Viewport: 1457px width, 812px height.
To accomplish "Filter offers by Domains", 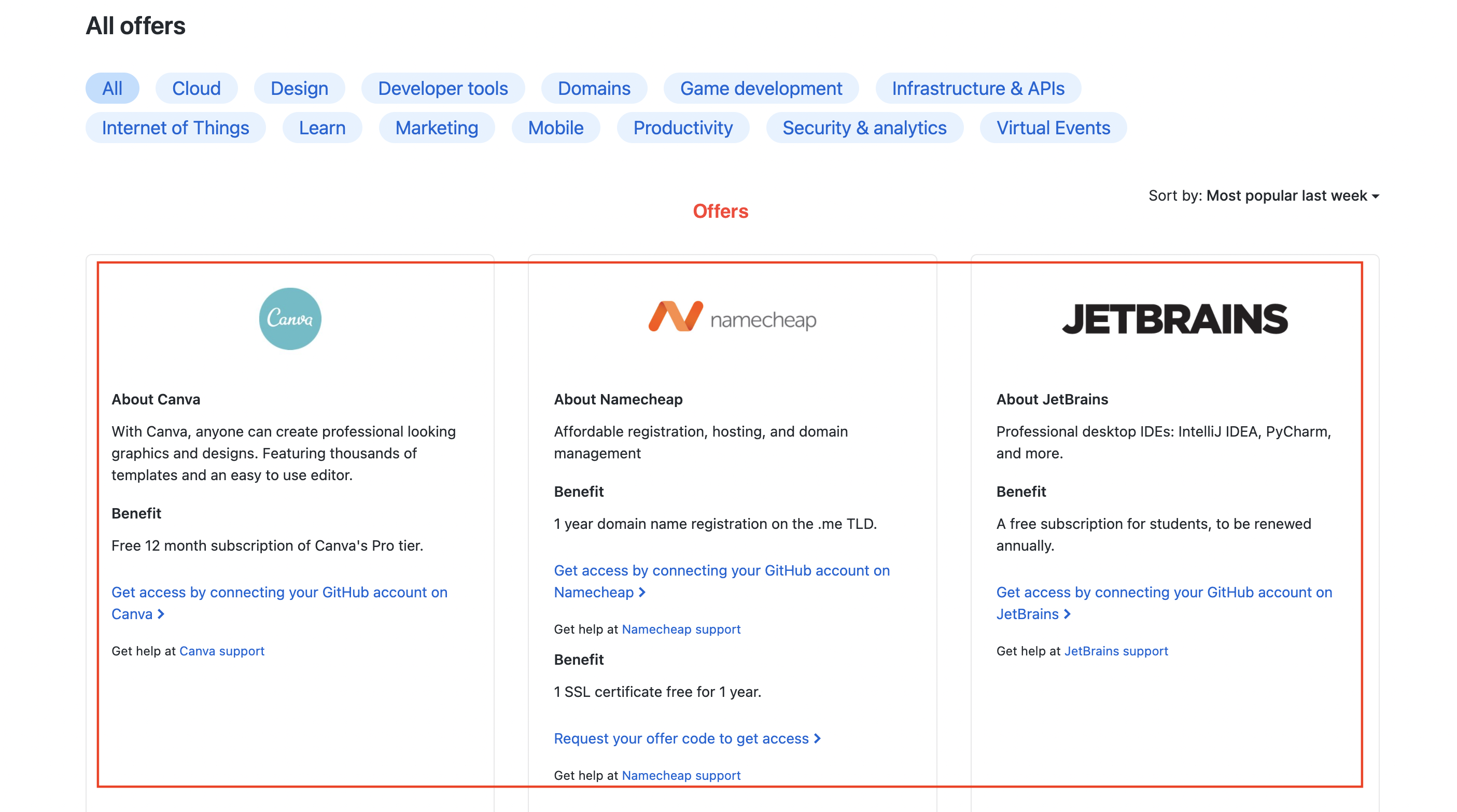I will [x=594, y=88].
